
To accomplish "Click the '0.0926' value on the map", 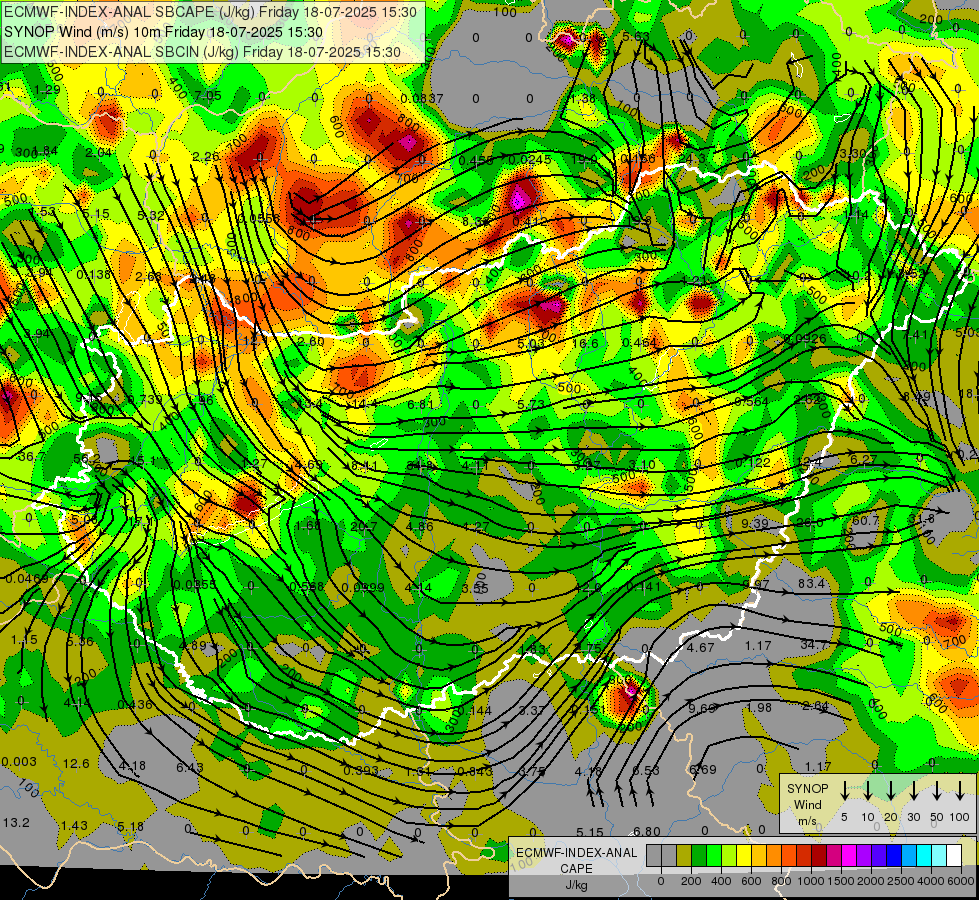I will pyautogui.click(x=805, y=339).
